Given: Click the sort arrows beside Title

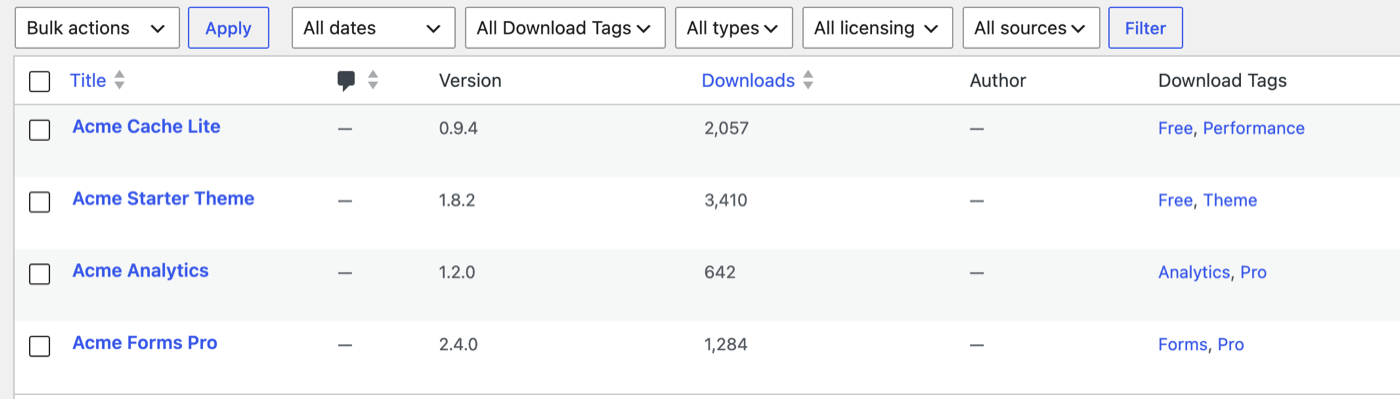Looking at the screenshot, I should coord(120,81).
